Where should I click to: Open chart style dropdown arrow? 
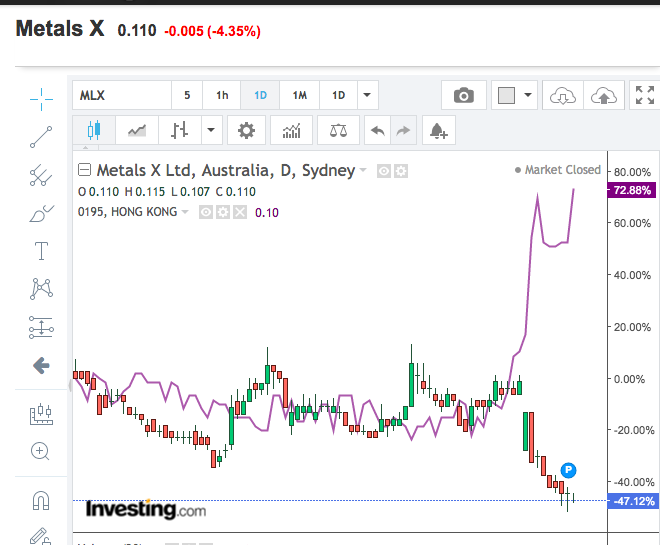[211, 130]
